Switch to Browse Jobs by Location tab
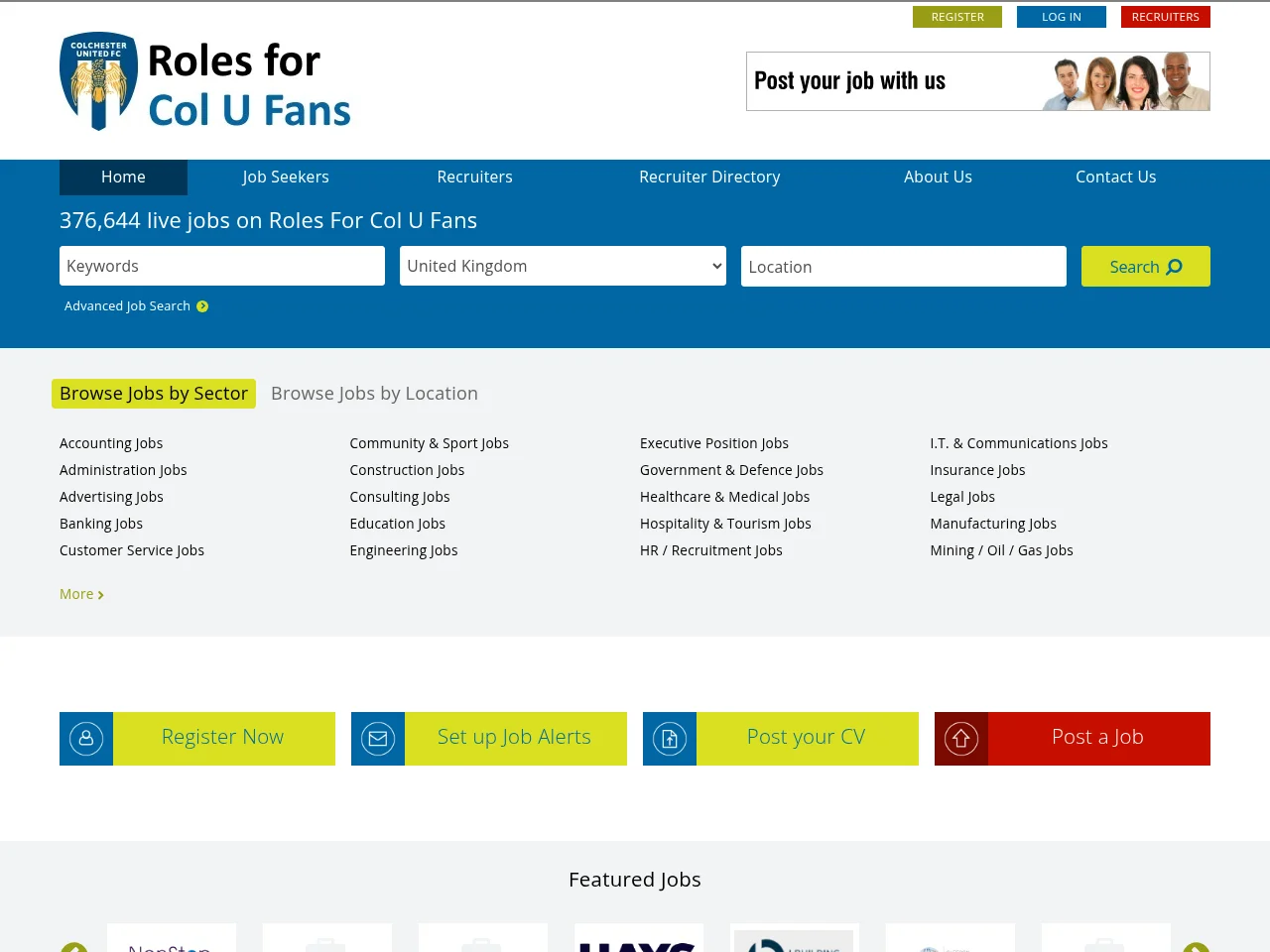The height and width of the screenshot is (952, 1270). pos(374,394)
